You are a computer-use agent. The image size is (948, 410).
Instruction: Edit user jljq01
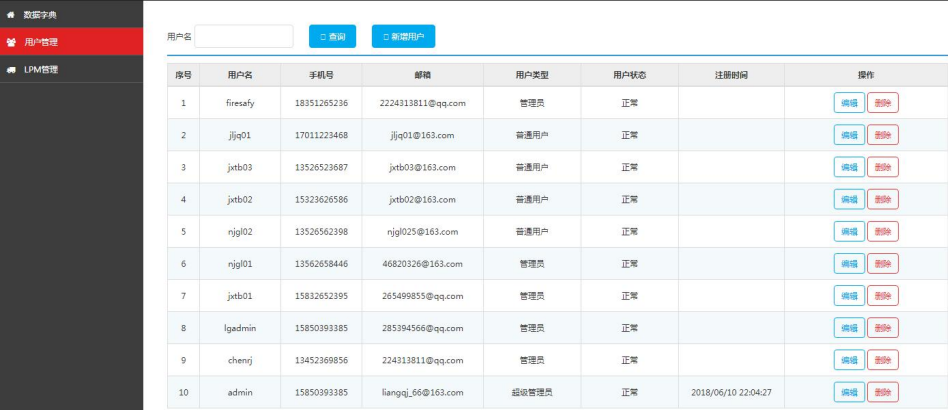pos(849,135)
